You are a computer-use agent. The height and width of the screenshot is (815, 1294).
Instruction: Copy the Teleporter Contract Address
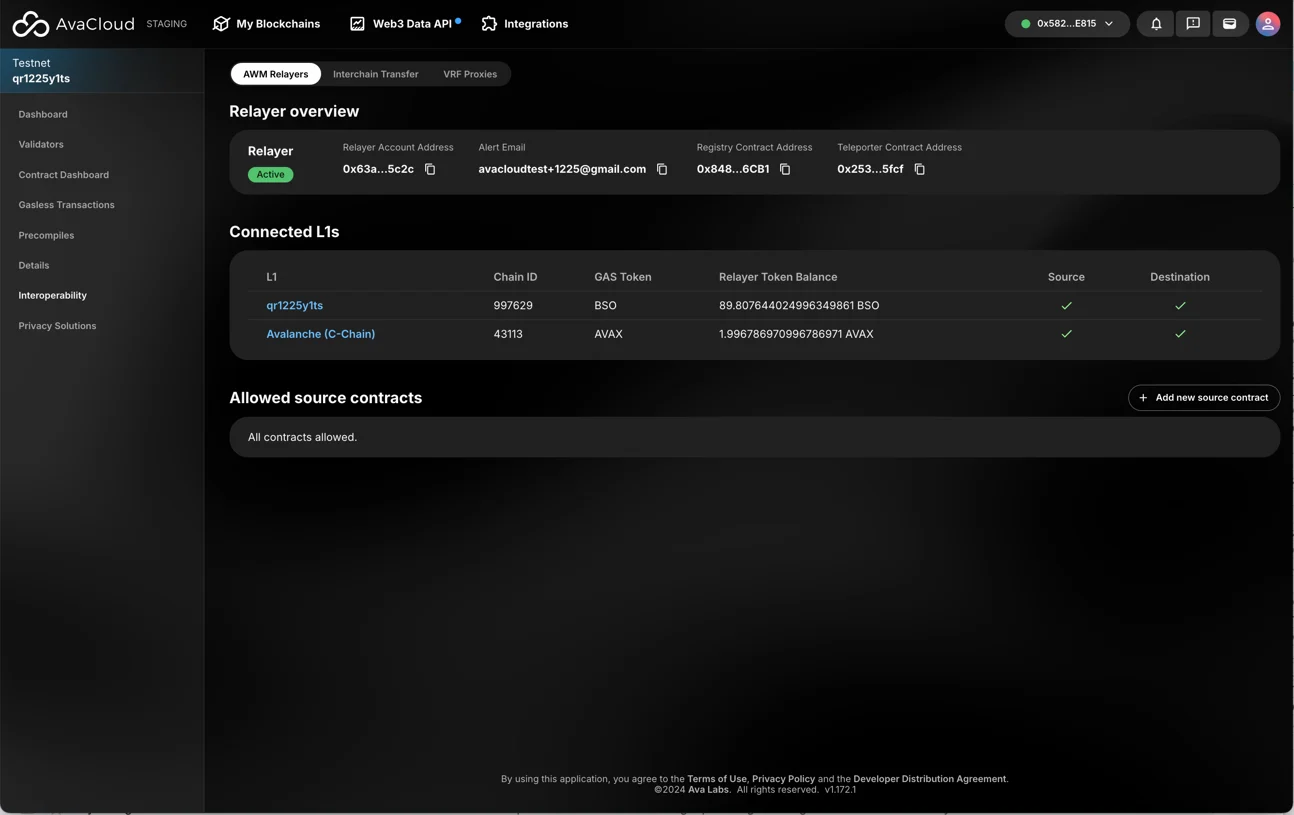pyautogui.click(x=920, y=169)
